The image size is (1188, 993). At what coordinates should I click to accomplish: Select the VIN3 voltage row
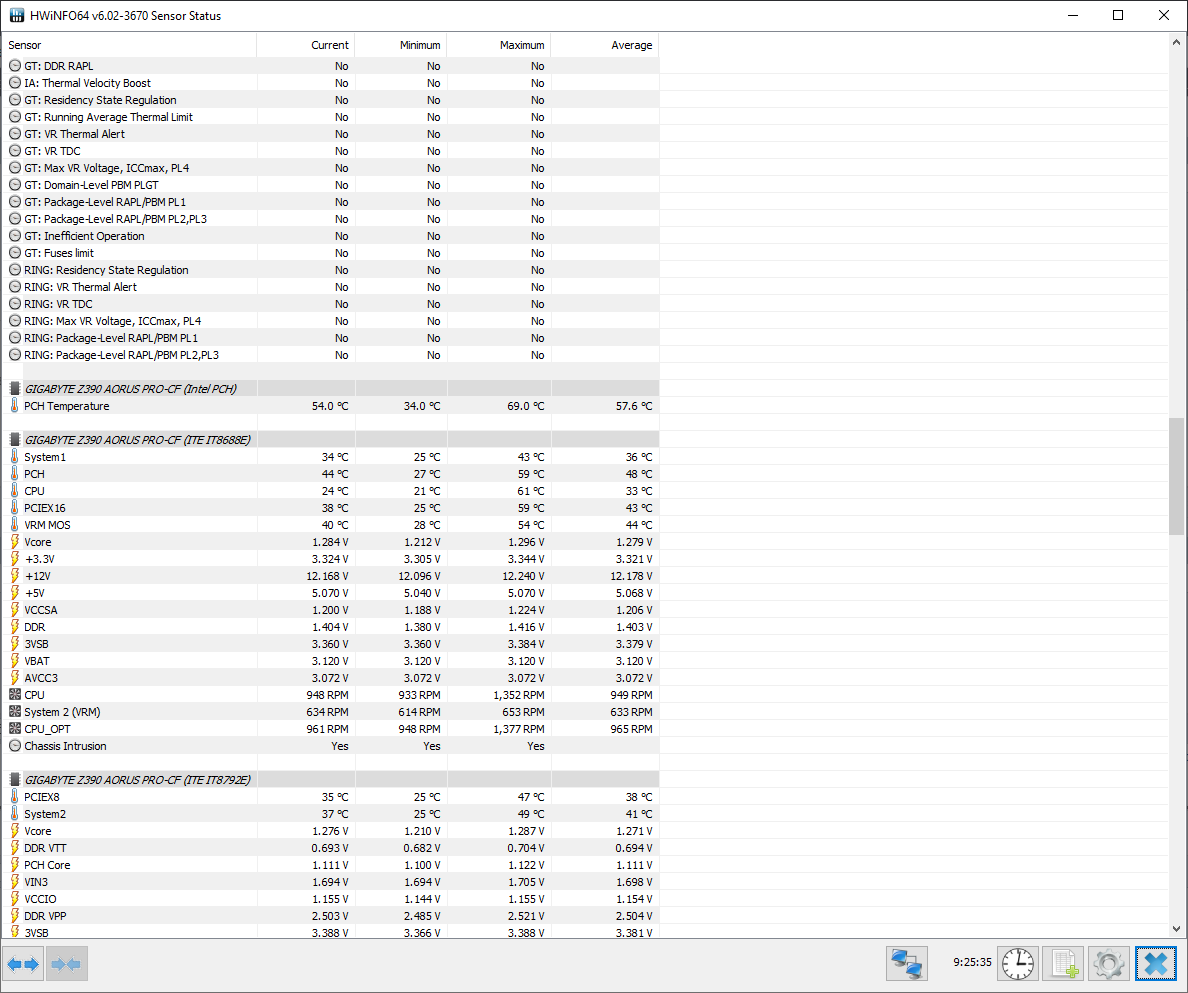click(x=330, y=882)
